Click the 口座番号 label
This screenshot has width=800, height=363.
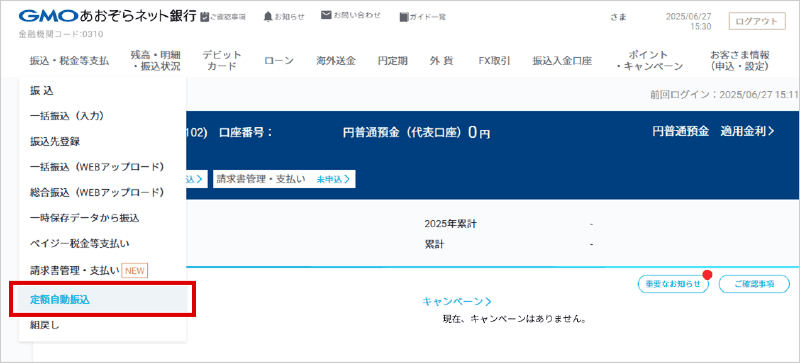(x=246, y=132)
